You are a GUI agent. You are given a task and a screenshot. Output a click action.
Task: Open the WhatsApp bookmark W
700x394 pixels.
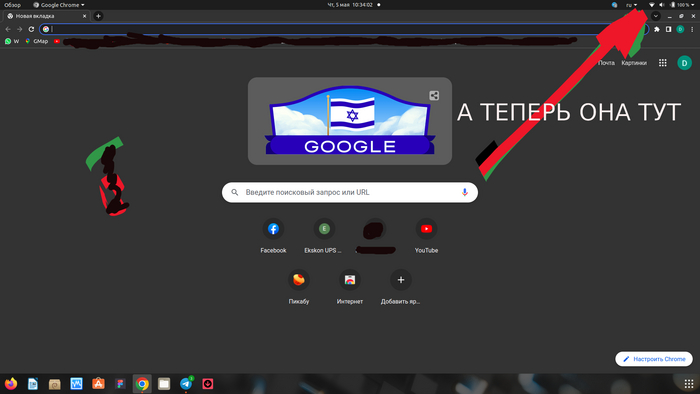pyautogui.click(x=12, y=41)
